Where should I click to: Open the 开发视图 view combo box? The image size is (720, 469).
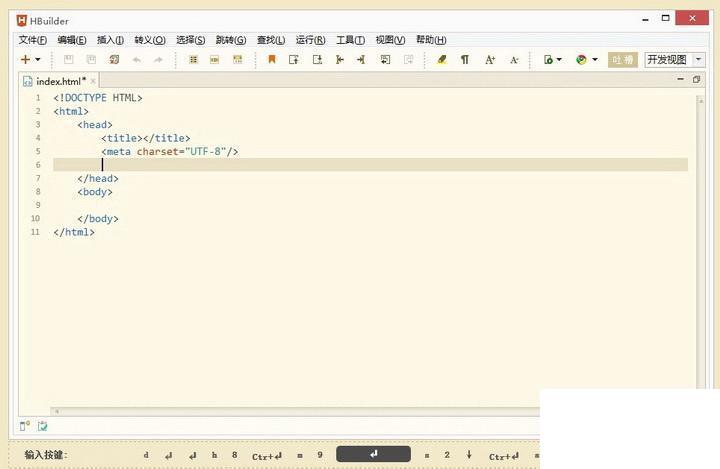[x=675, y=60]
